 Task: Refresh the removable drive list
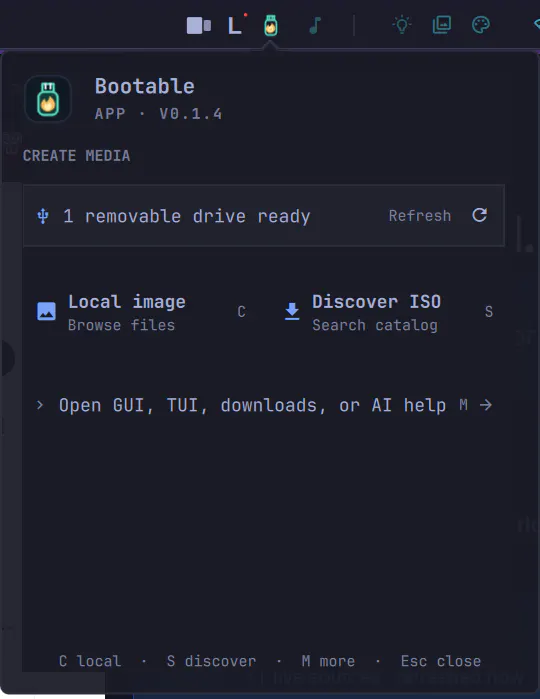click(420, 216)
